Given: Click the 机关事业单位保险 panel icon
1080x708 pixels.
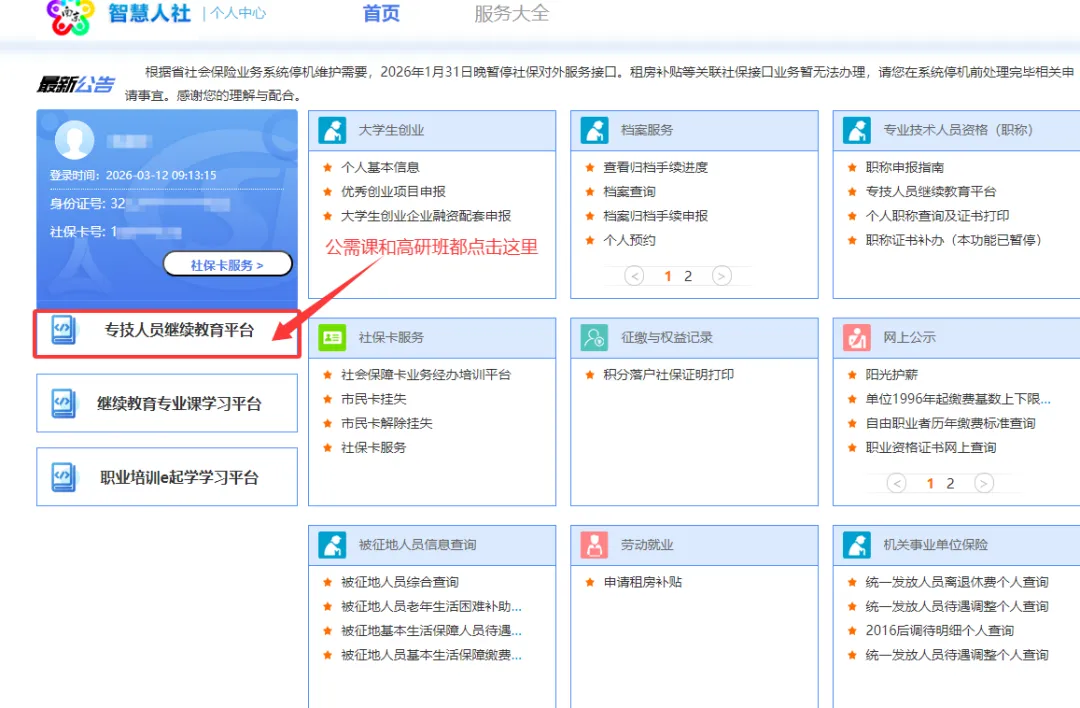Looking at the screenshot, I should 857,545.
